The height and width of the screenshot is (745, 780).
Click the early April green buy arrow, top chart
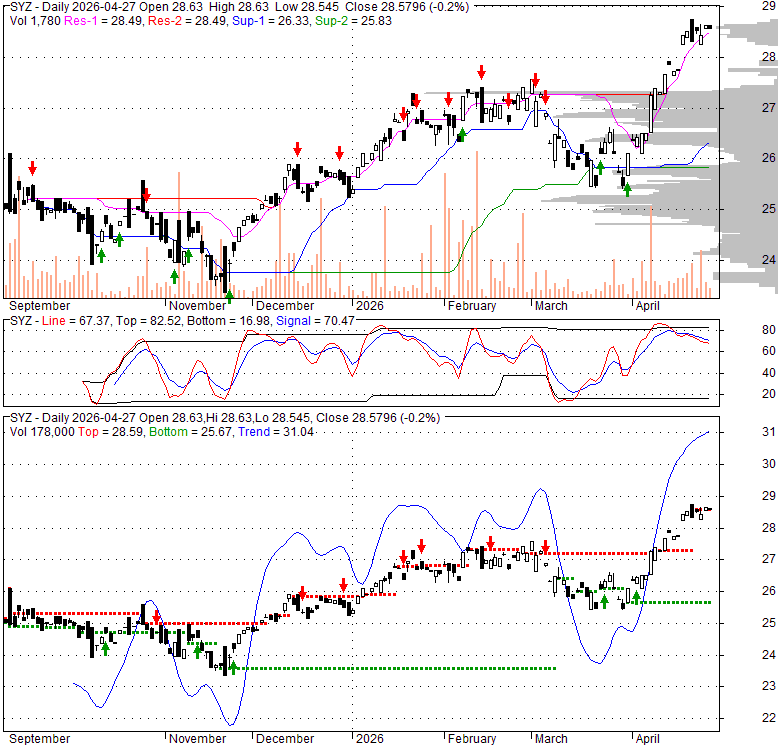pos(627,189)
